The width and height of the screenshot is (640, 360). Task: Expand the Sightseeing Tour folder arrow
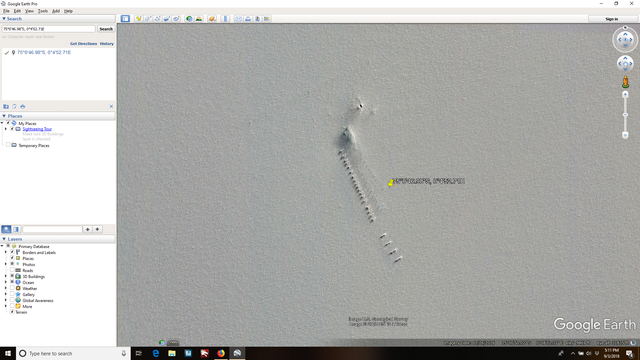click(6, 129)
